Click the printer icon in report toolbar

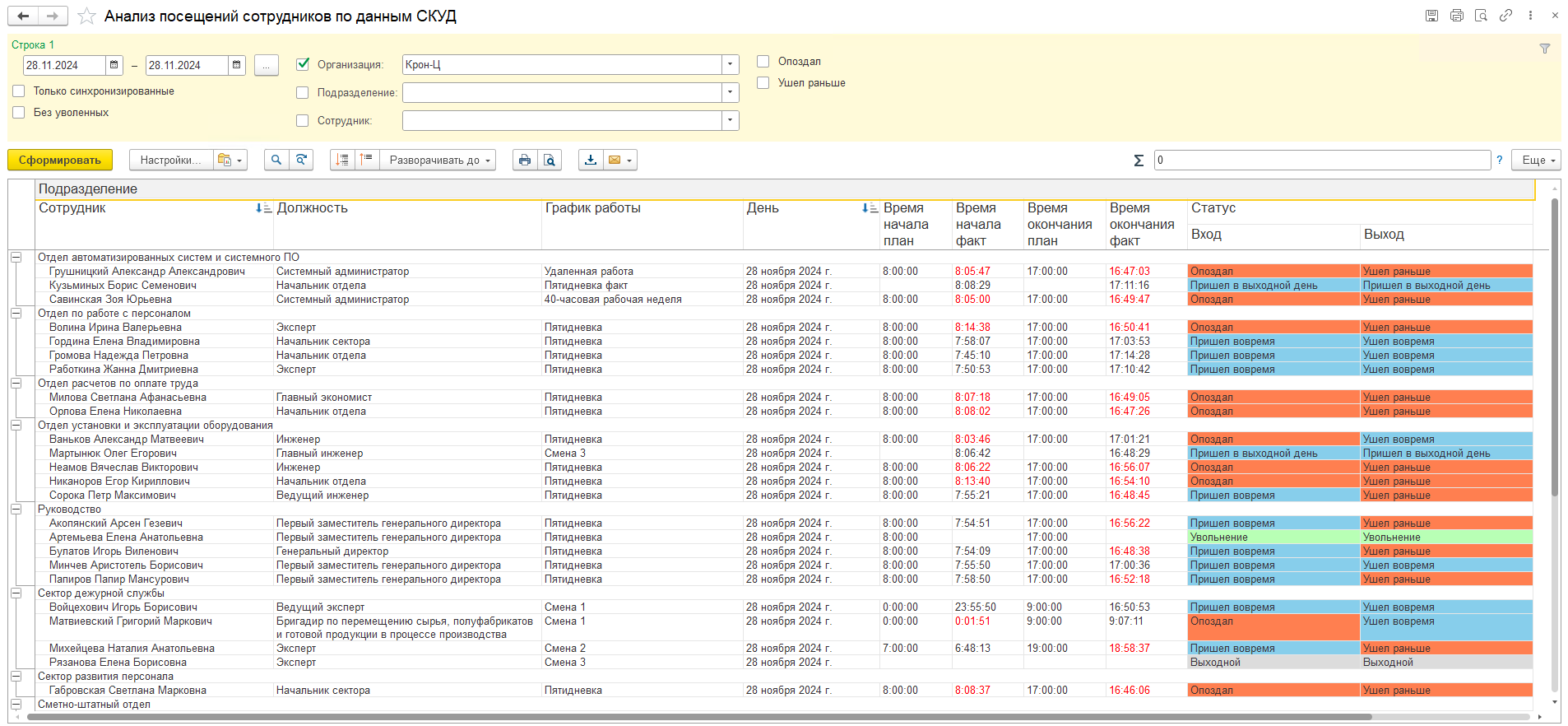click(525, 161)
